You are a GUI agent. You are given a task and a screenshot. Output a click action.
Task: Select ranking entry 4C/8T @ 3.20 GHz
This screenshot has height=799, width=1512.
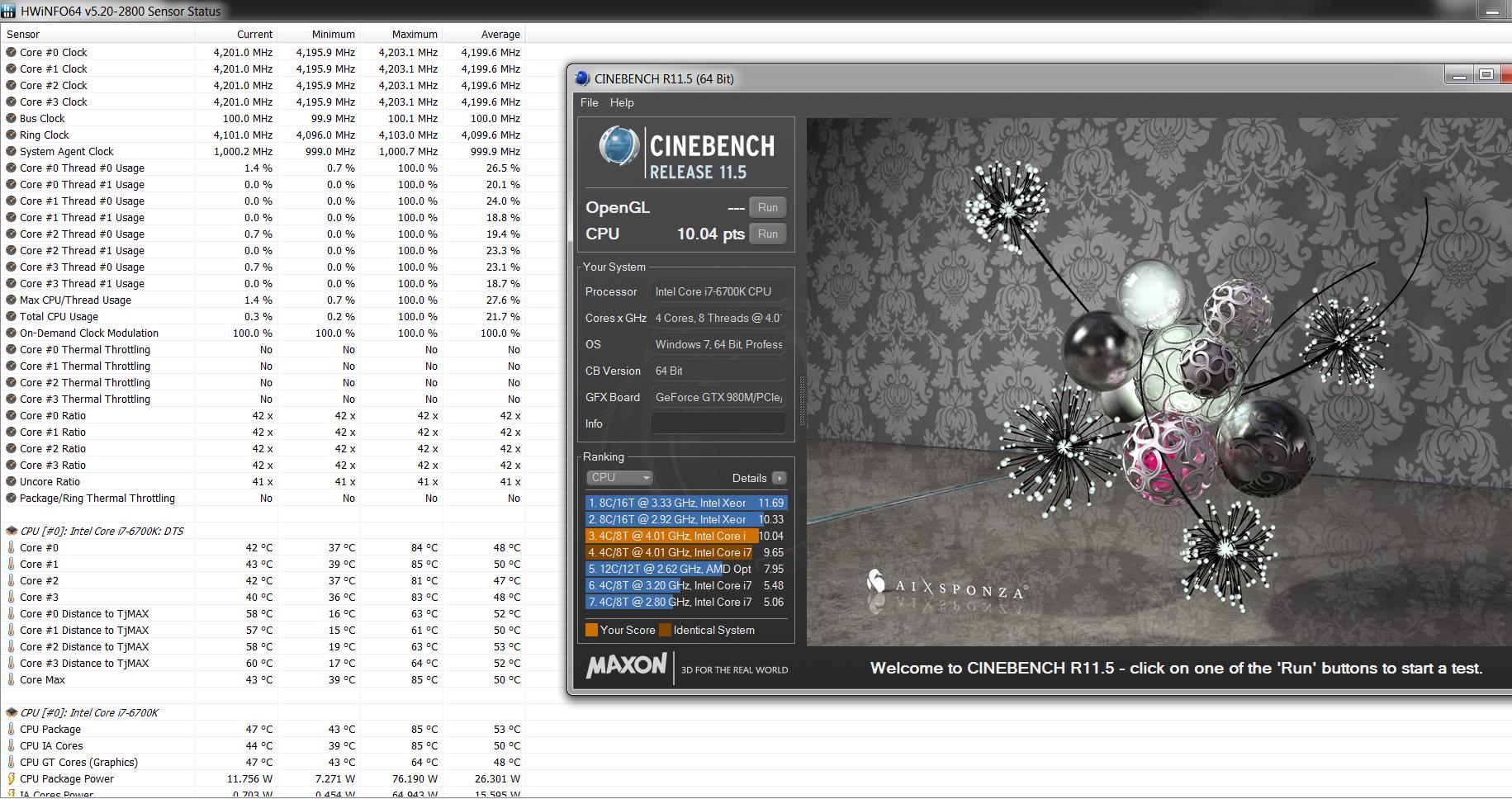686,585
